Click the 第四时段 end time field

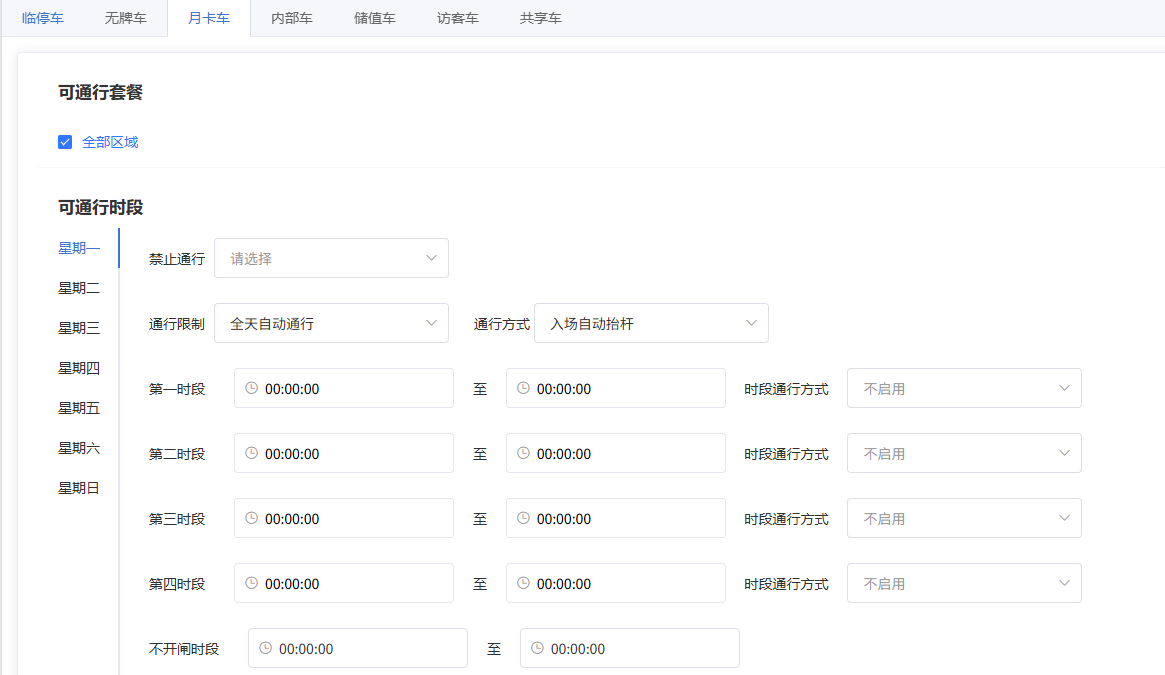pos(615,583)
